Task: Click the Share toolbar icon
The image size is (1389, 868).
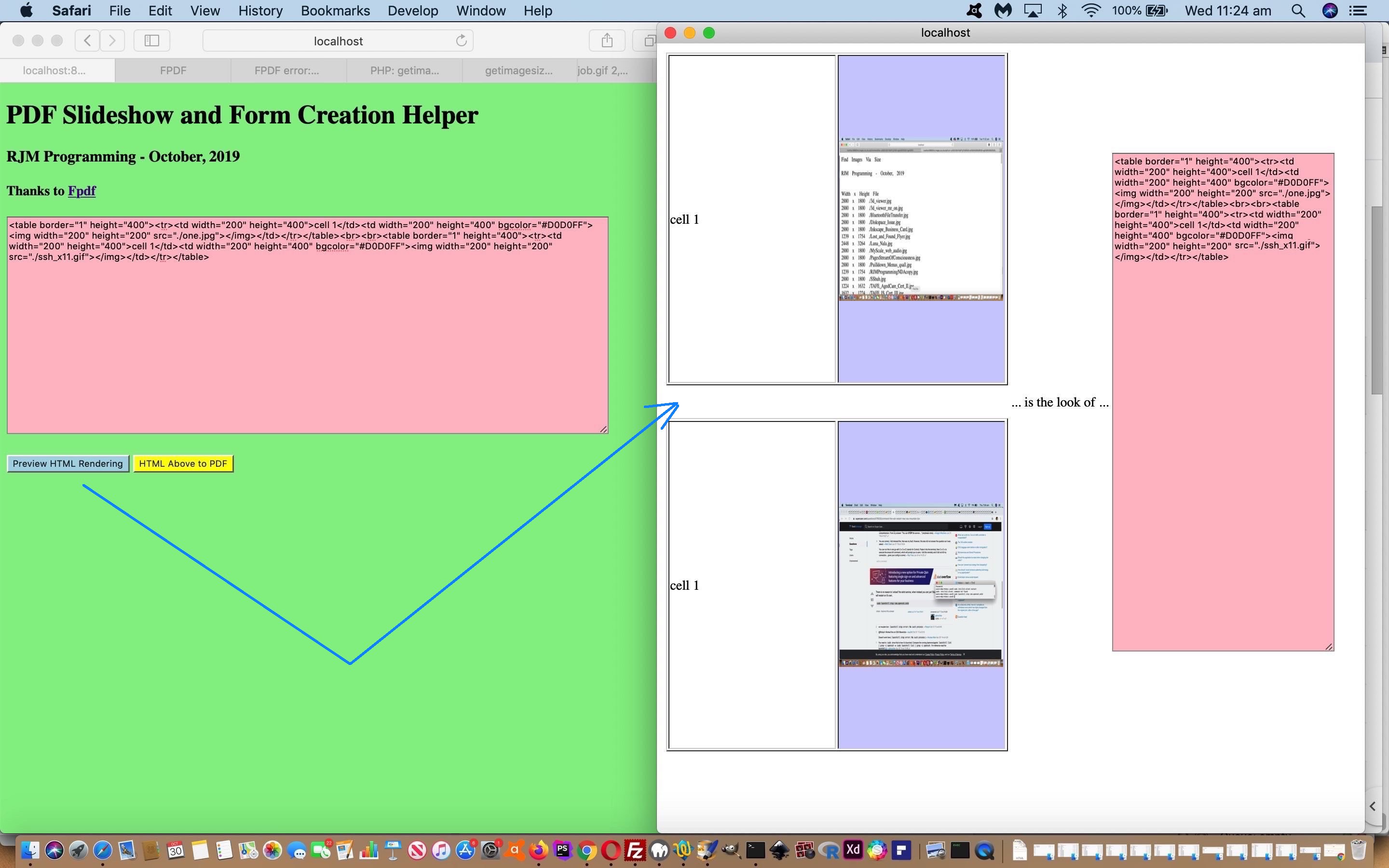Action: click(x=607, y=40)
